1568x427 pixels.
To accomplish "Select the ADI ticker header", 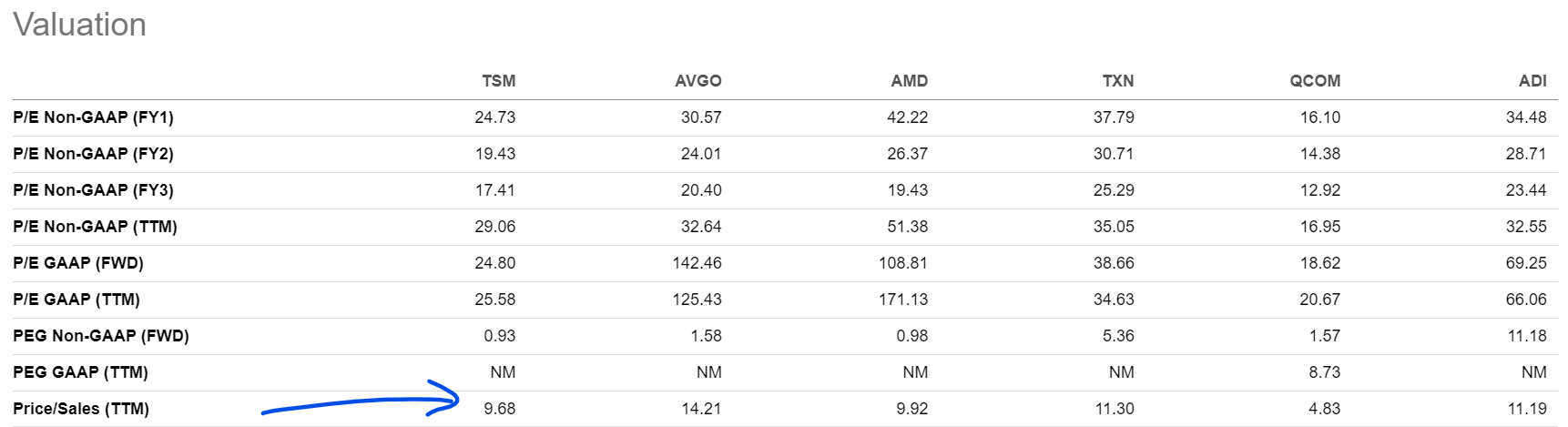I will point(1532,81).
